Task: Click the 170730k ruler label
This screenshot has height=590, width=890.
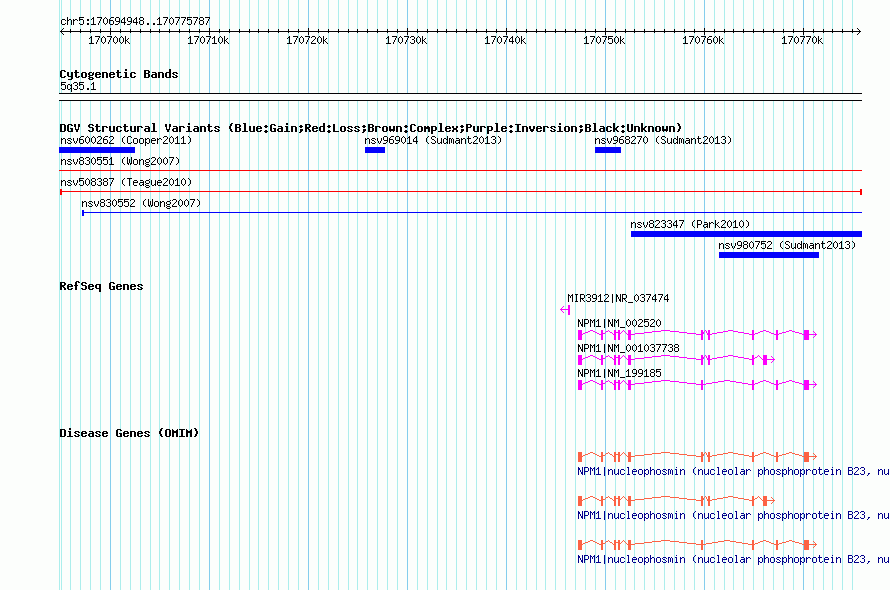Action: coord(406,40)
